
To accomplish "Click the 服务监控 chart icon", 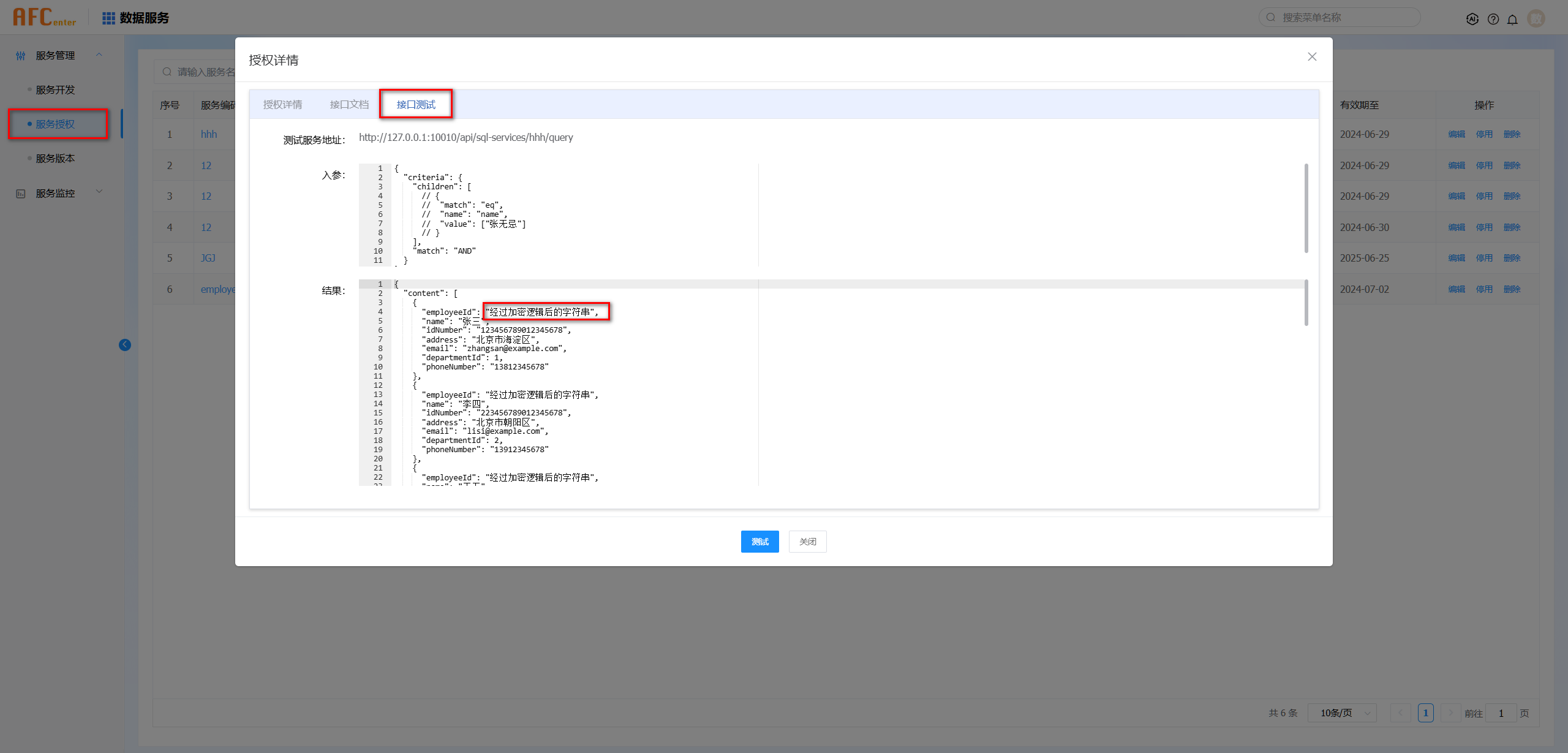I will coord(21,194).
